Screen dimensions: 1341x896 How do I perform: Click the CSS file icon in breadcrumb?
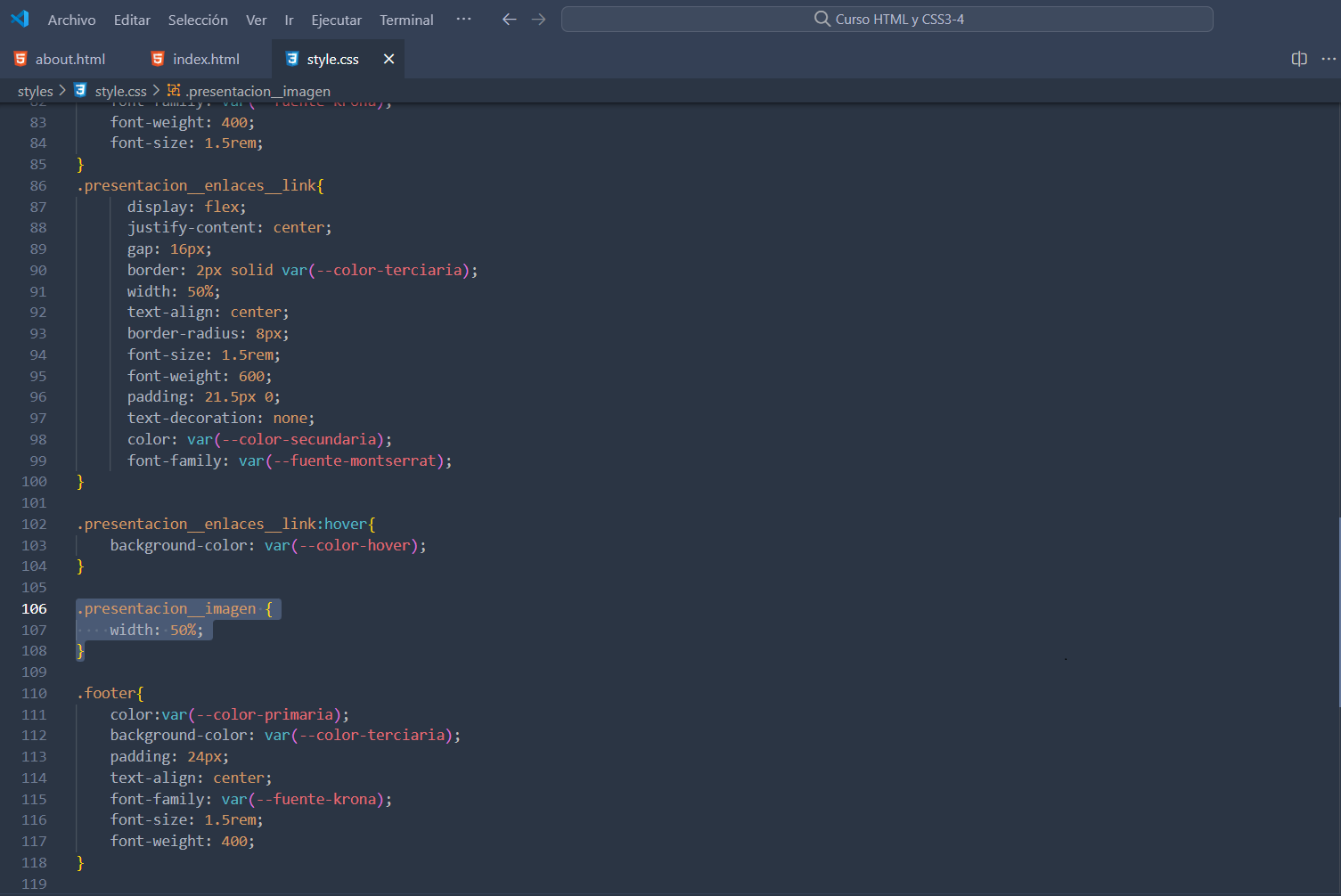(80, 90)
